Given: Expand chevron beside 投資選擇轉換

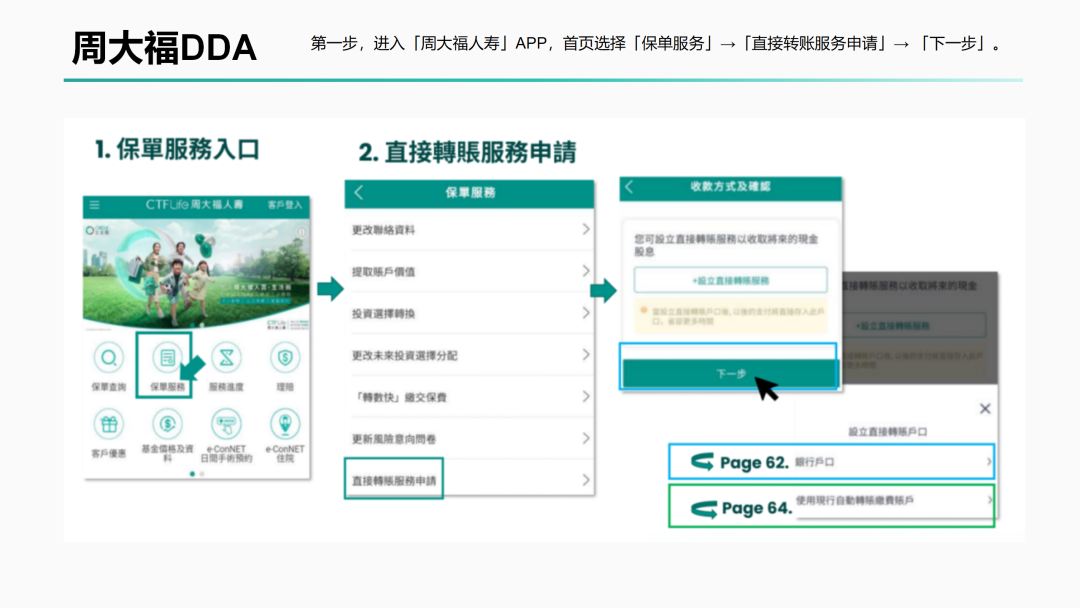Looking at the screenshot, I should click(x=585, y=313).
